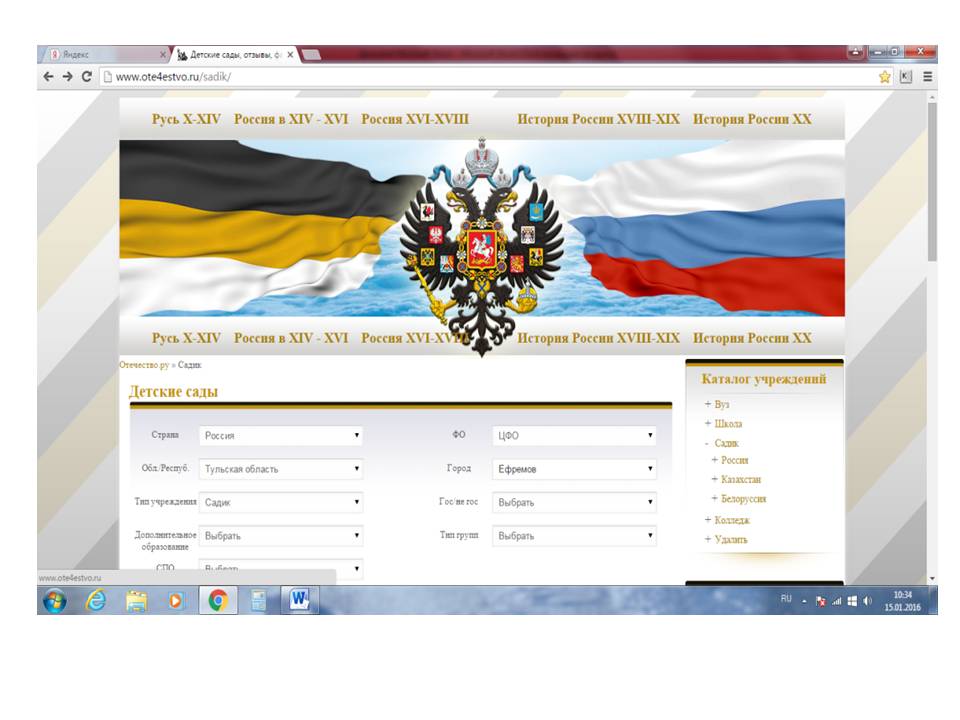Open История России XX above the banner
960x720 pixels.
[752, 119]
